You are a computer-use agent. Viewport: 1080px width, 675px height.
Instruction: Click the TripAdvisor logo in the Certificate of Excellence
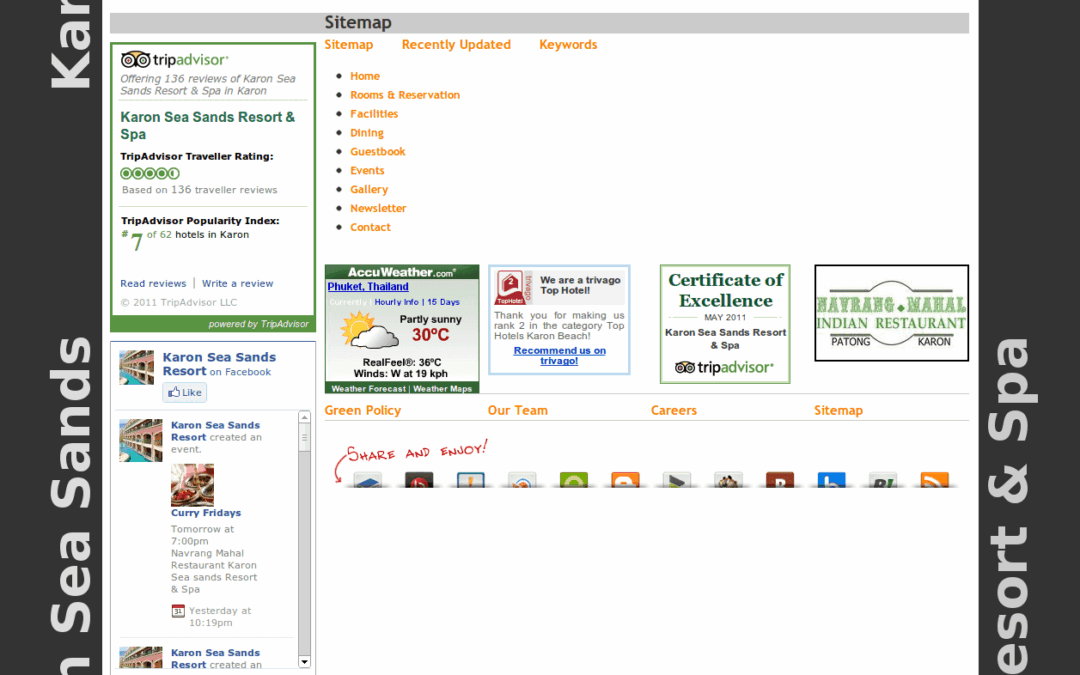pyautogui.click(x=725, y=368)
